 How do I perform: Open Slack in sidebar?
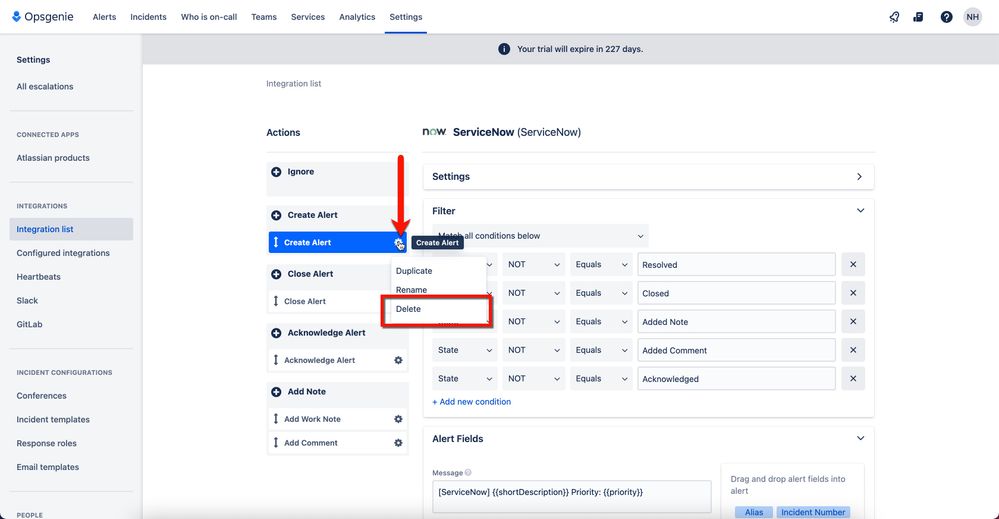pyautogui.click(x=27, y=301)
